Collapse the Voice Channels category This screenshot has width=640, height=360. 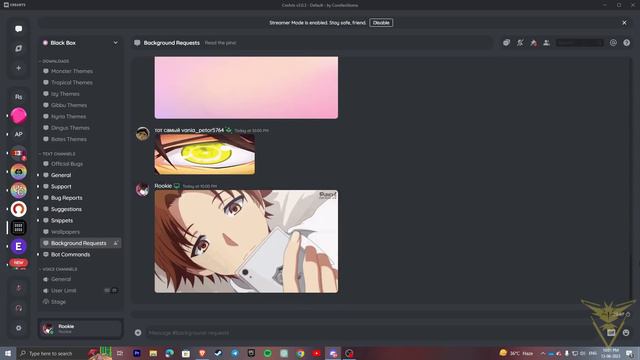click(x=59, y=269)
